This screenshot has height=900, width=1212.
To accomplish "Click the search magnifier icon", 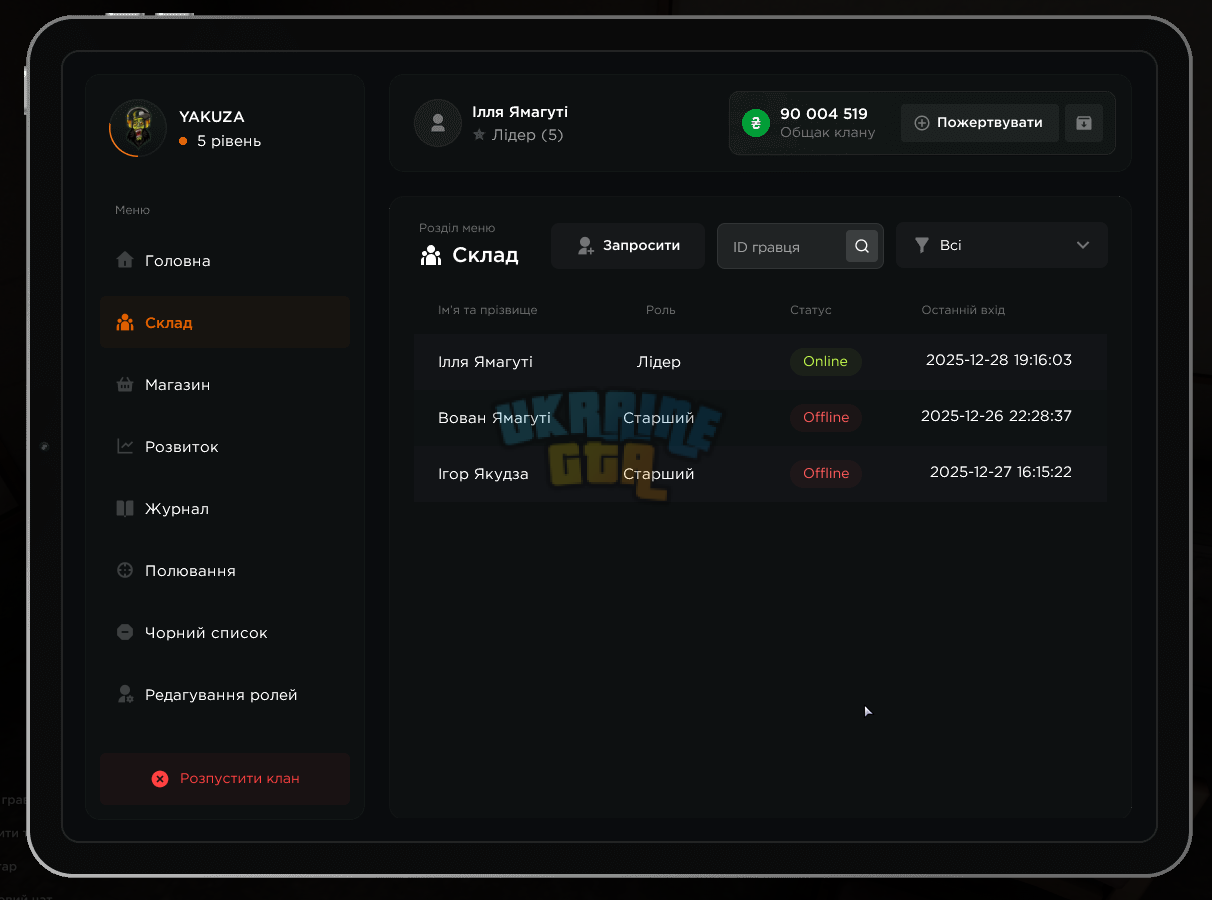I will [x=862, y=246].
